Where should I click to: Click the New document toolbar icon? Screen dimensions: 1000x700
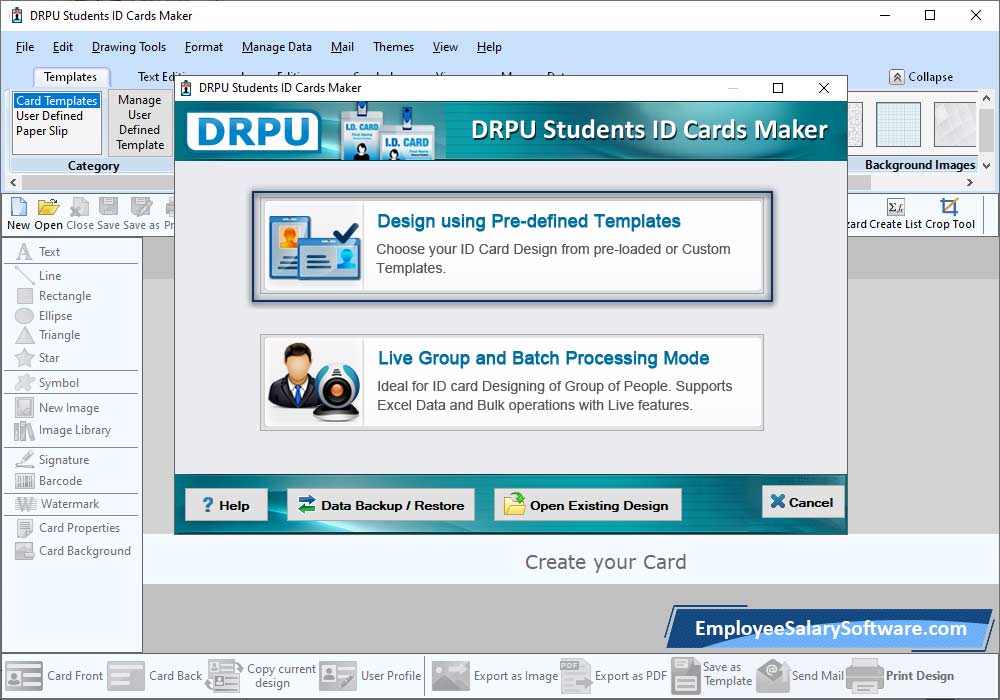tap(18, 214)
